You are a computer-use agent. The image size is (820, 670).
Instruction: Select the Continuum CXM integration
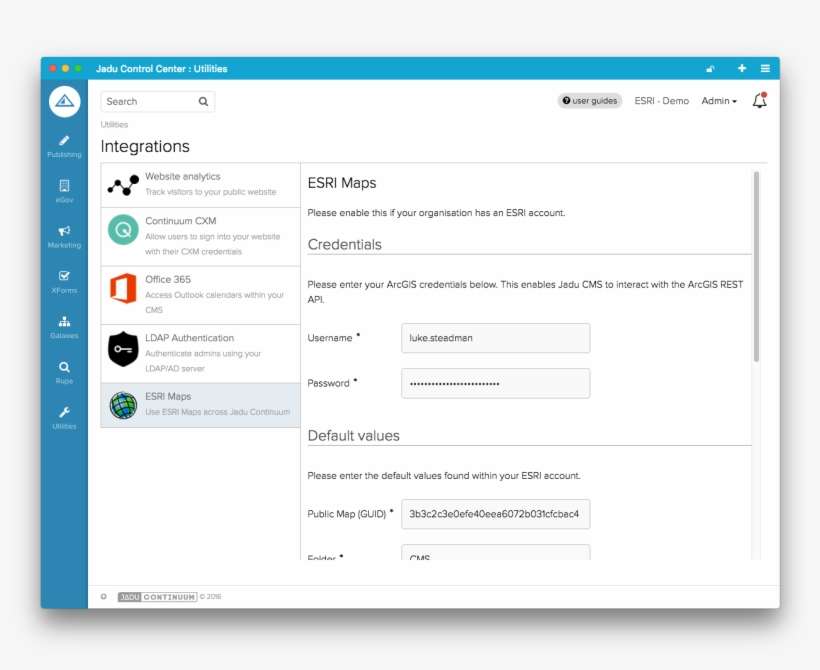(x=200, y=237)
